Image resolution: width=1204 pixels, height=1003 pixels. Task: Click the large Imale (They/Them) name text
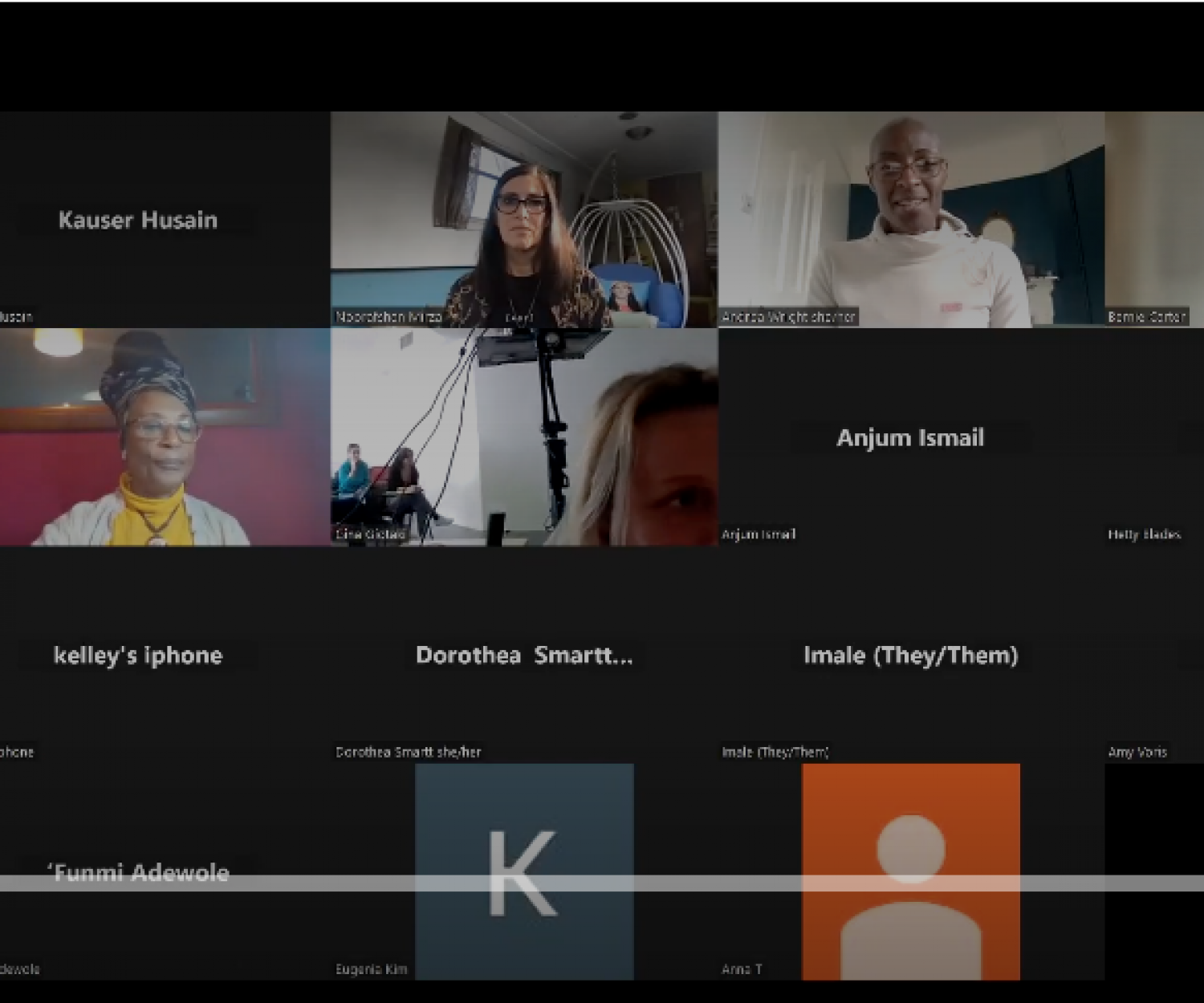tap(910, 655)
